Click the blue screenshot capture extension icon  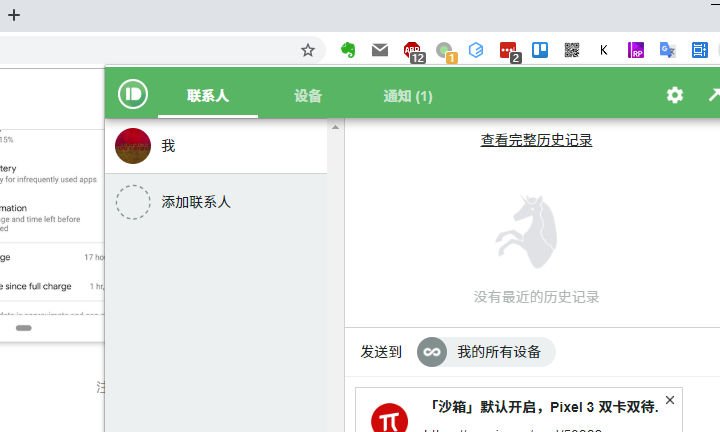[700, 50]
